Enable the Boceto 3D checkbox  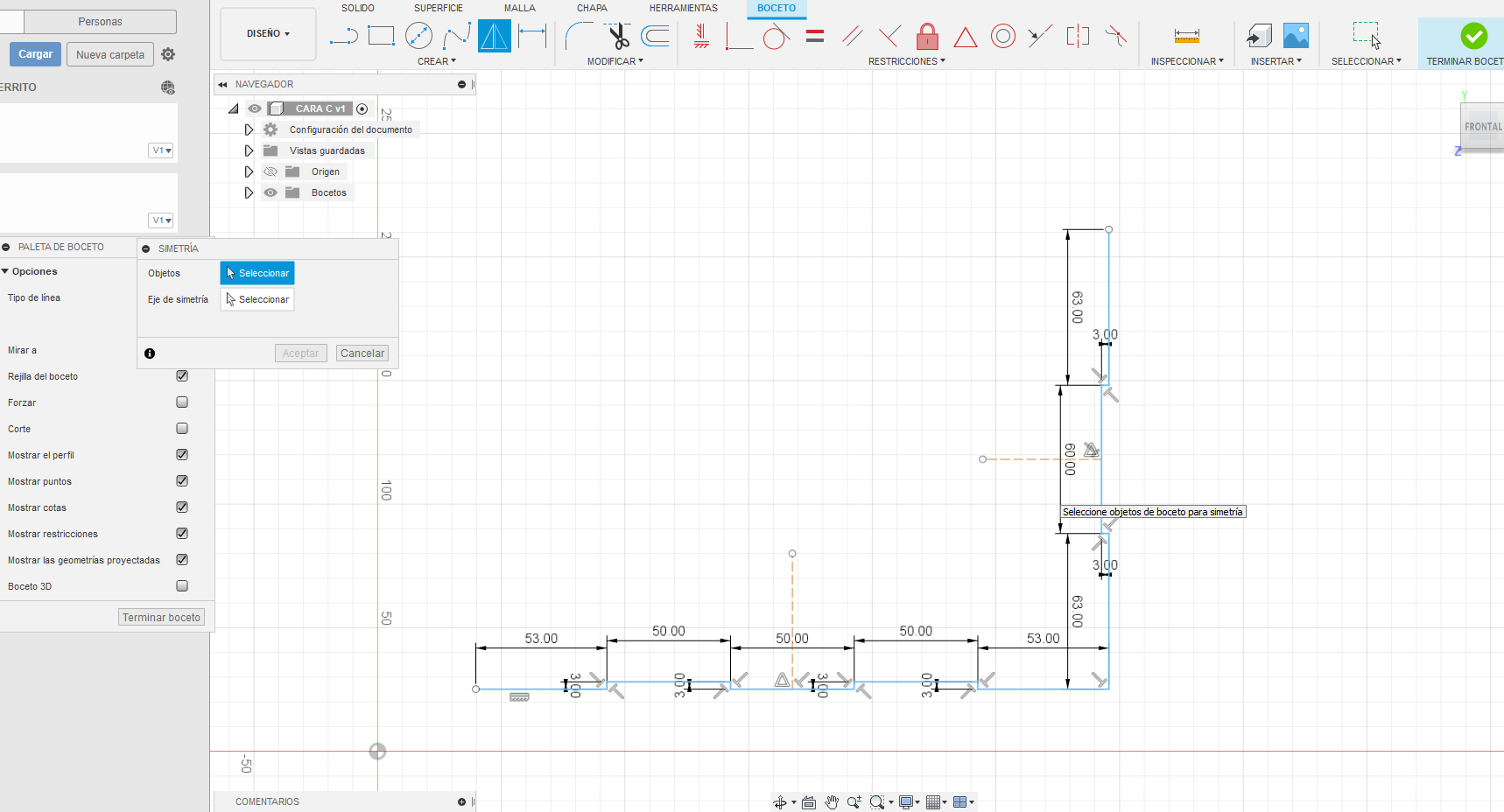(x=182, y=586)
